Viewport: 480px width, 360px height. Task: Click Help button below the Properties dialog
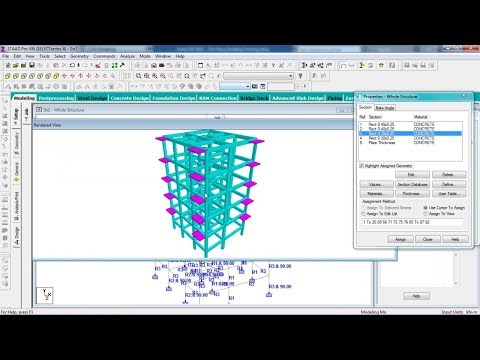point(416,296)
